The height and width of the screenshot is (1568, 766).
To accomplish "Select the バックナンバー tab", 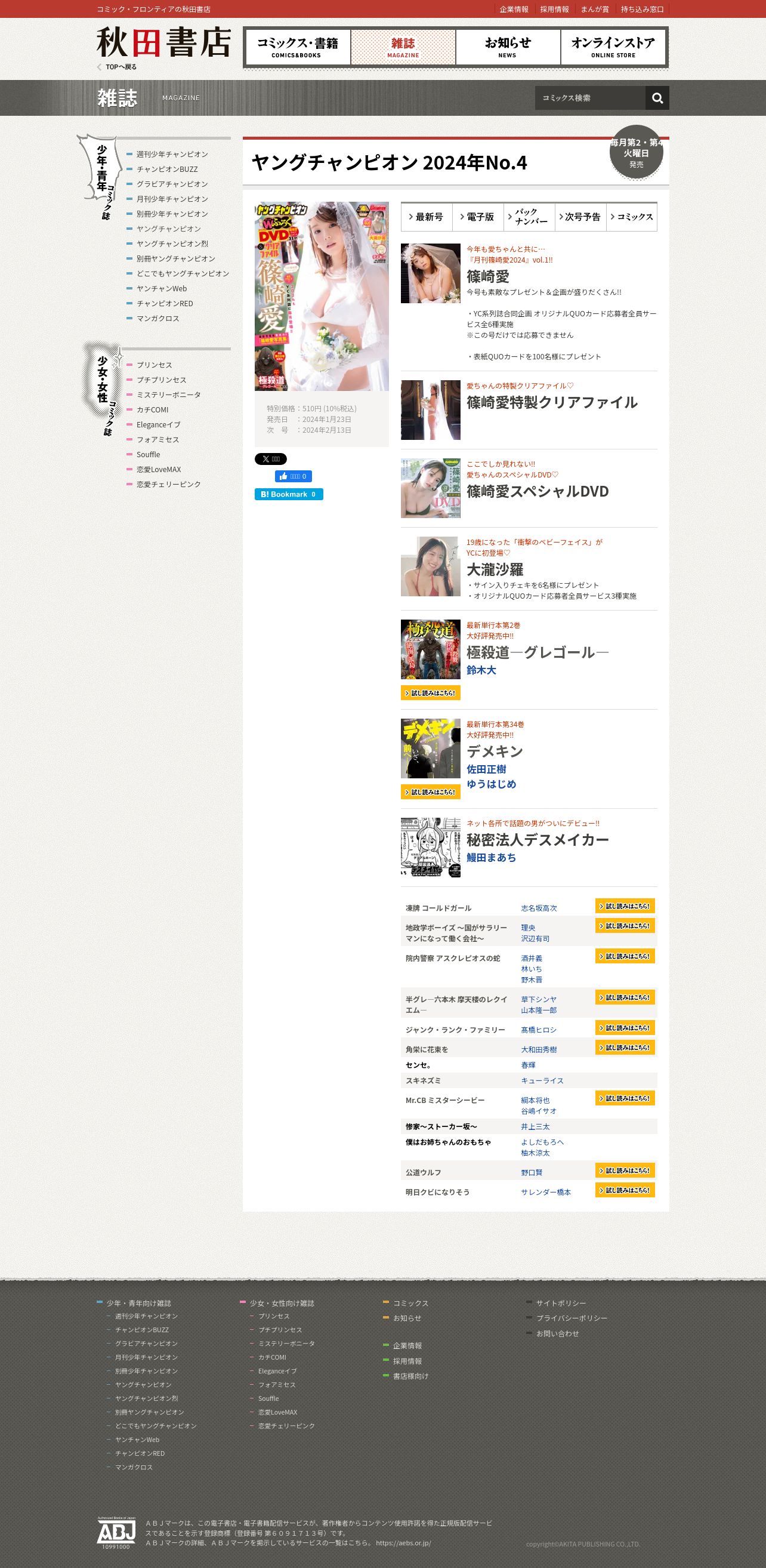I will coord(529,217).
